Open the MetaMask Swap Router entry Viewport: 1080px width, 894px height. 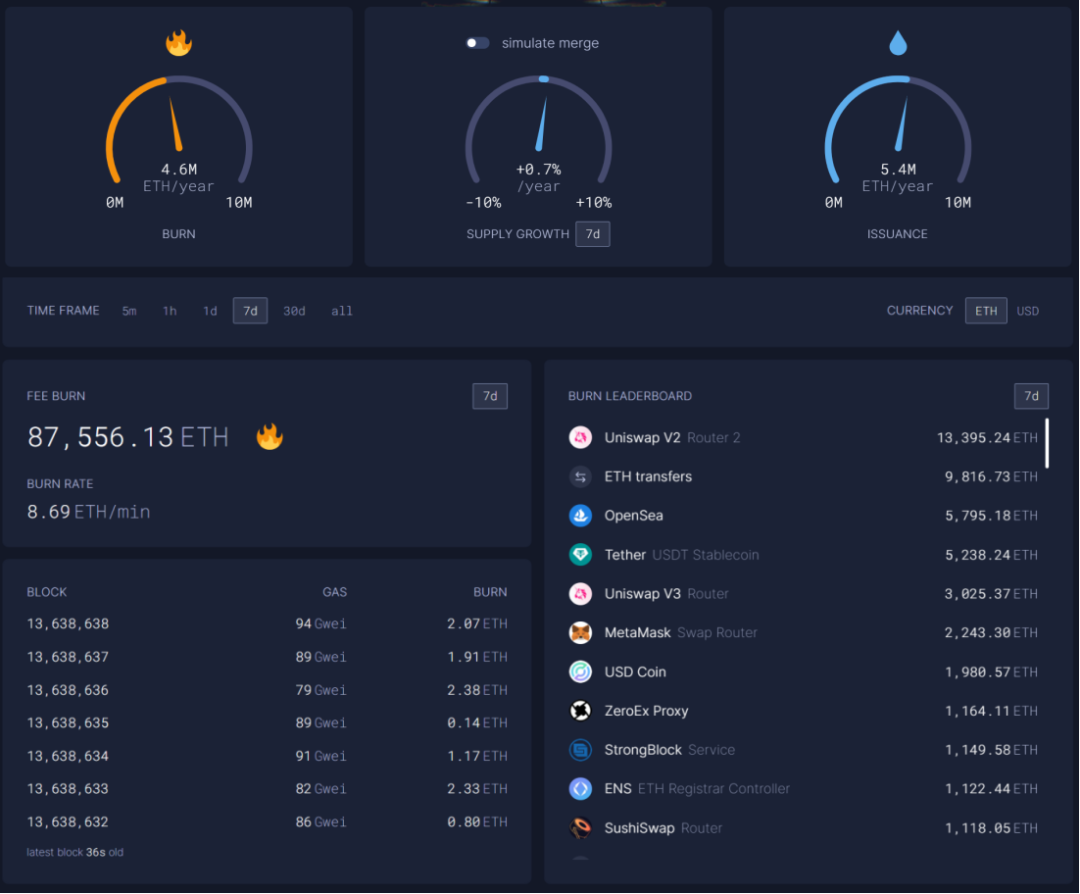(803, 632)
